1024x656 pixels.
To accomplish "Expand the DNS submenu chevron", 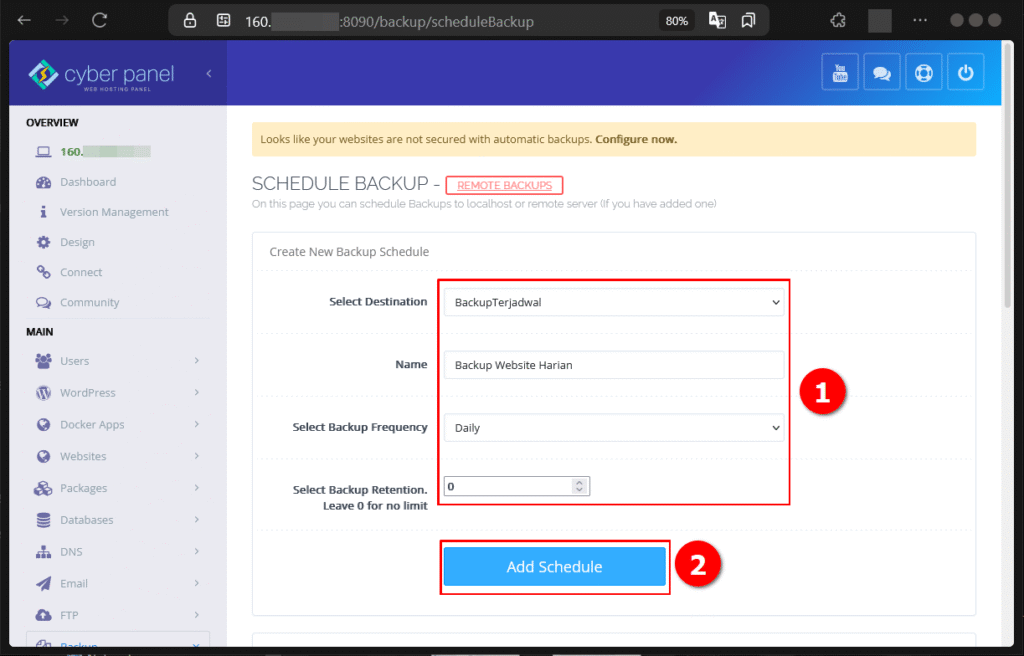I will click(x=197, y=552).
